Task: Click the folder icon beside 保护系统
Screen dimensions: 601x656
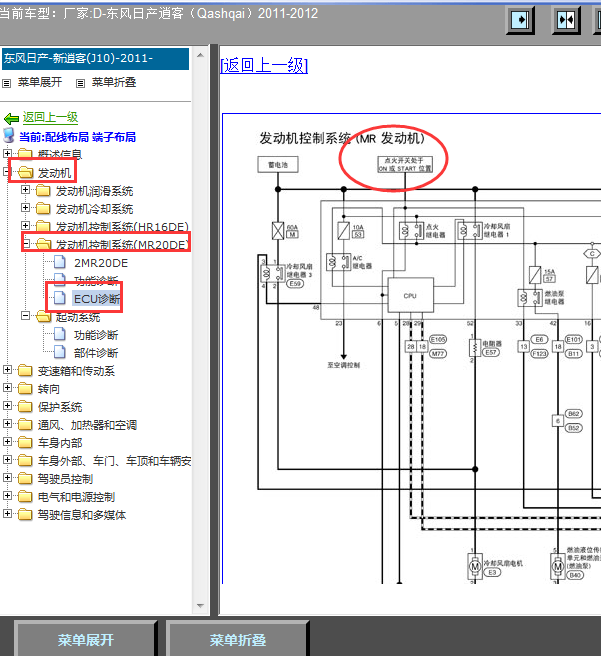Action: (x=25, y=407)
